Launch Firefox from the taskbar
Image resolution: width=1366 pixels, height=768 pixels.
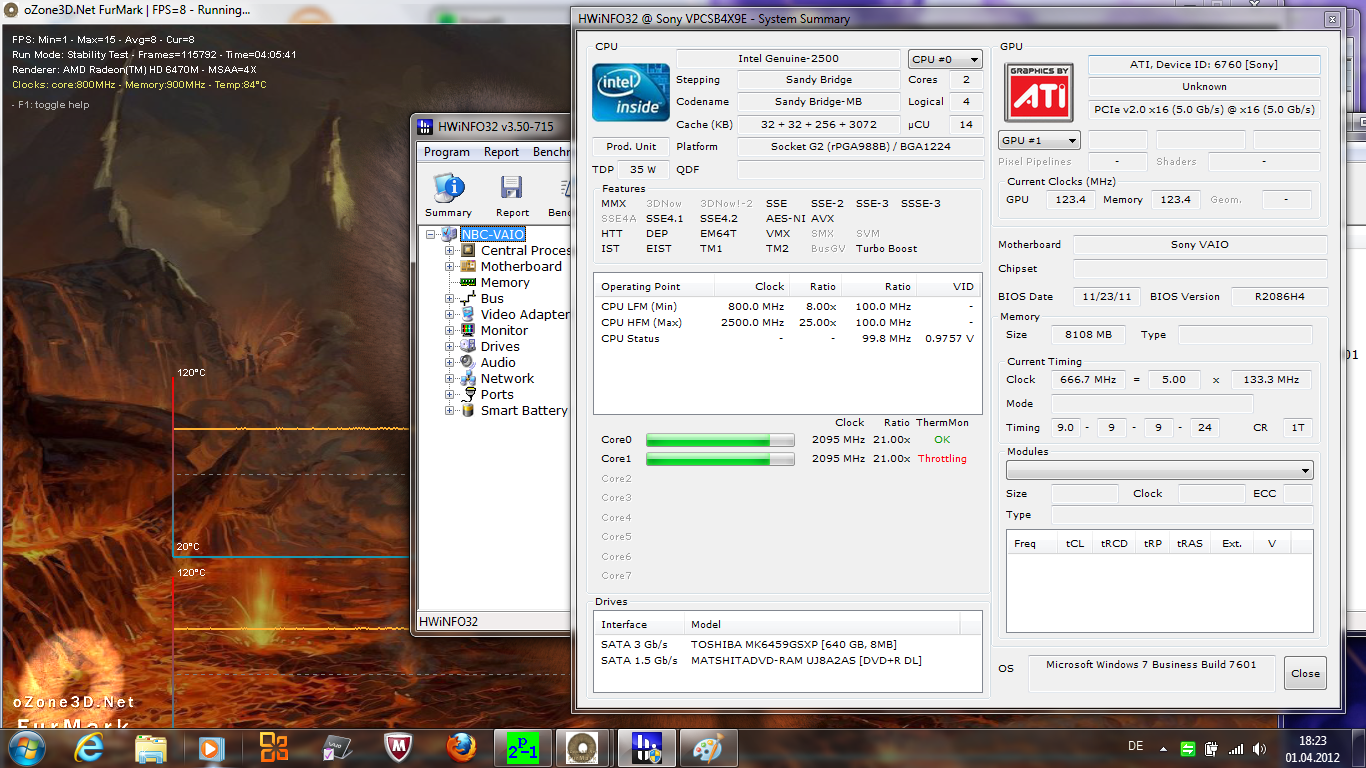point(461,747)
